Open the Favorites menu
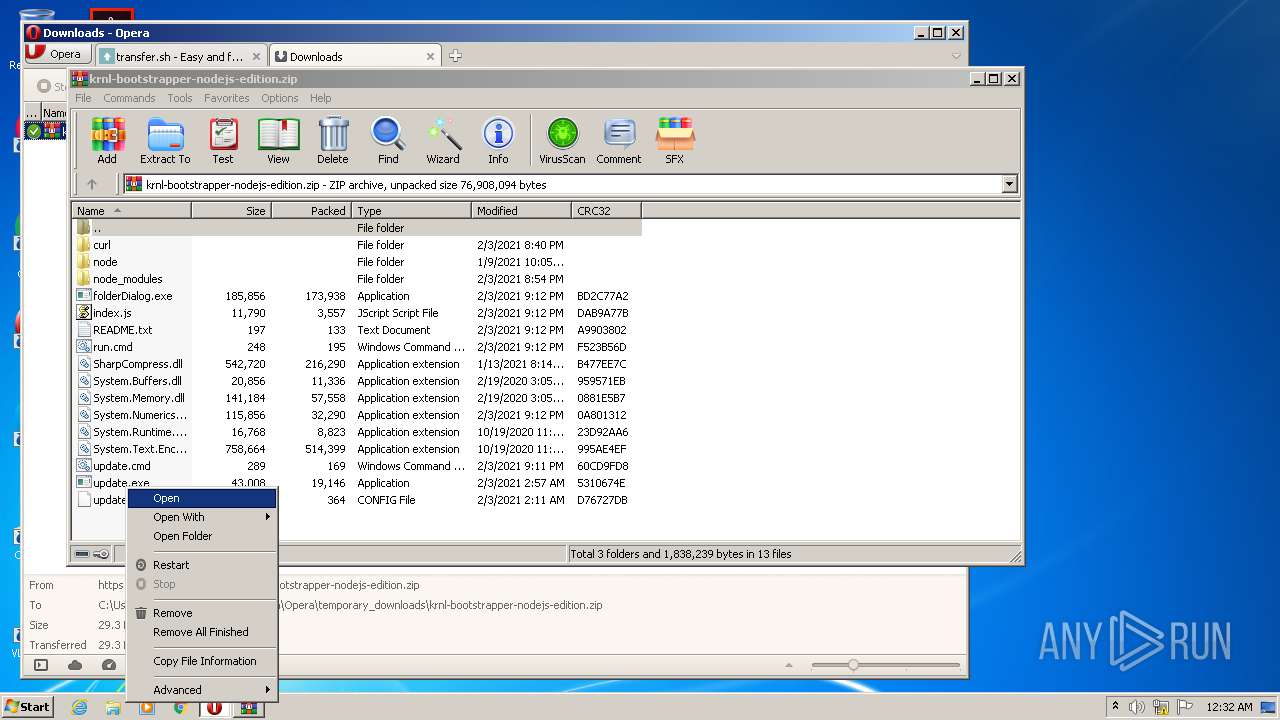Image resolution: width=1280 pixels, height=720 pixels. (227, 98)
